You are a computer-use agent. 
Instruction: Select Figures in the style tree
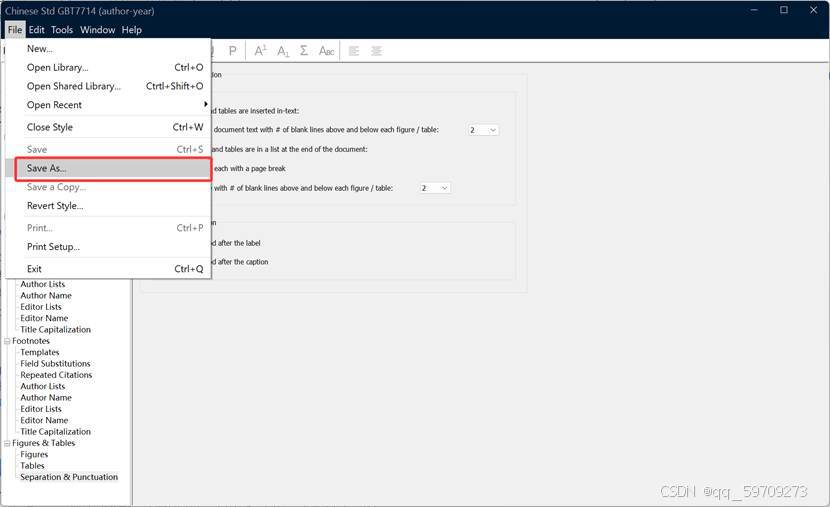(x=34, y=455)
